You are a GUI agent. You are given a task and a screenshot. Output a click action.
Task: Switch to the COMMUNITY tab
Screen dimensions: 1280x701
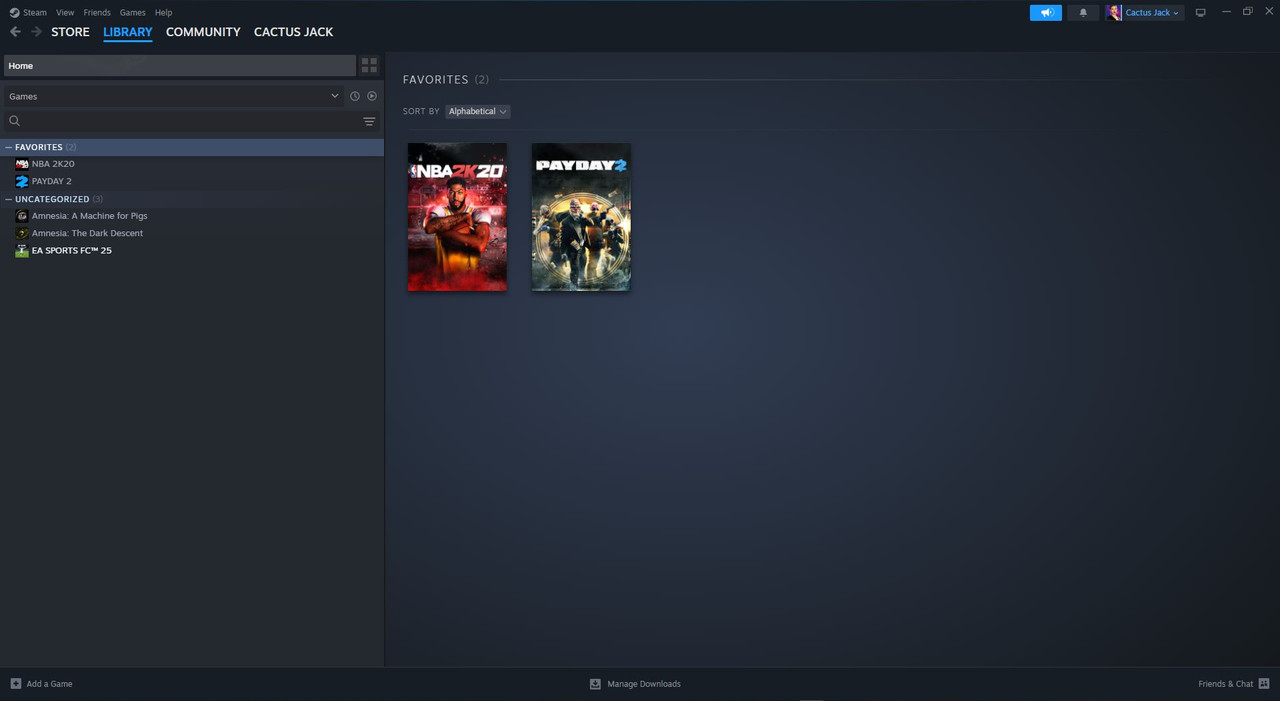[x=203, y=32]
